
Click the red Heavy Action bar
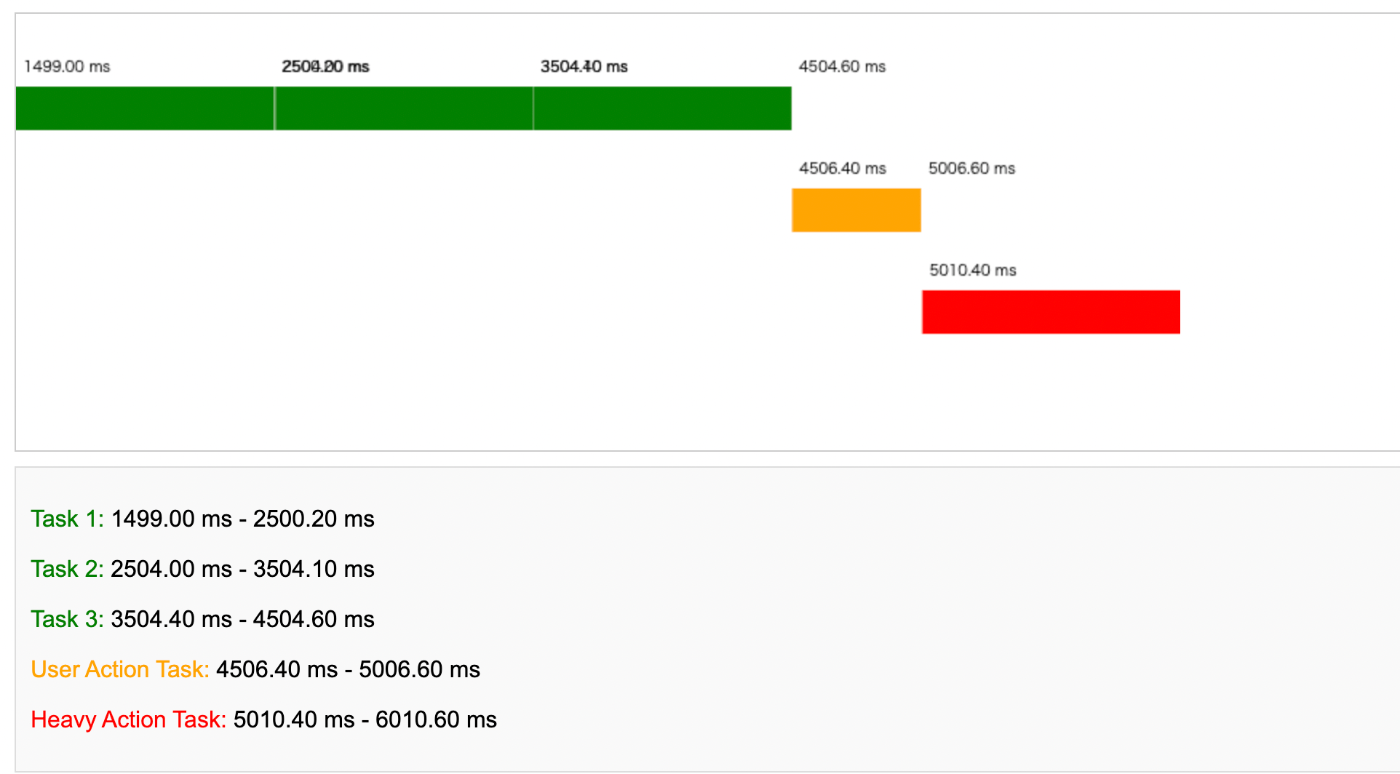1050,312
